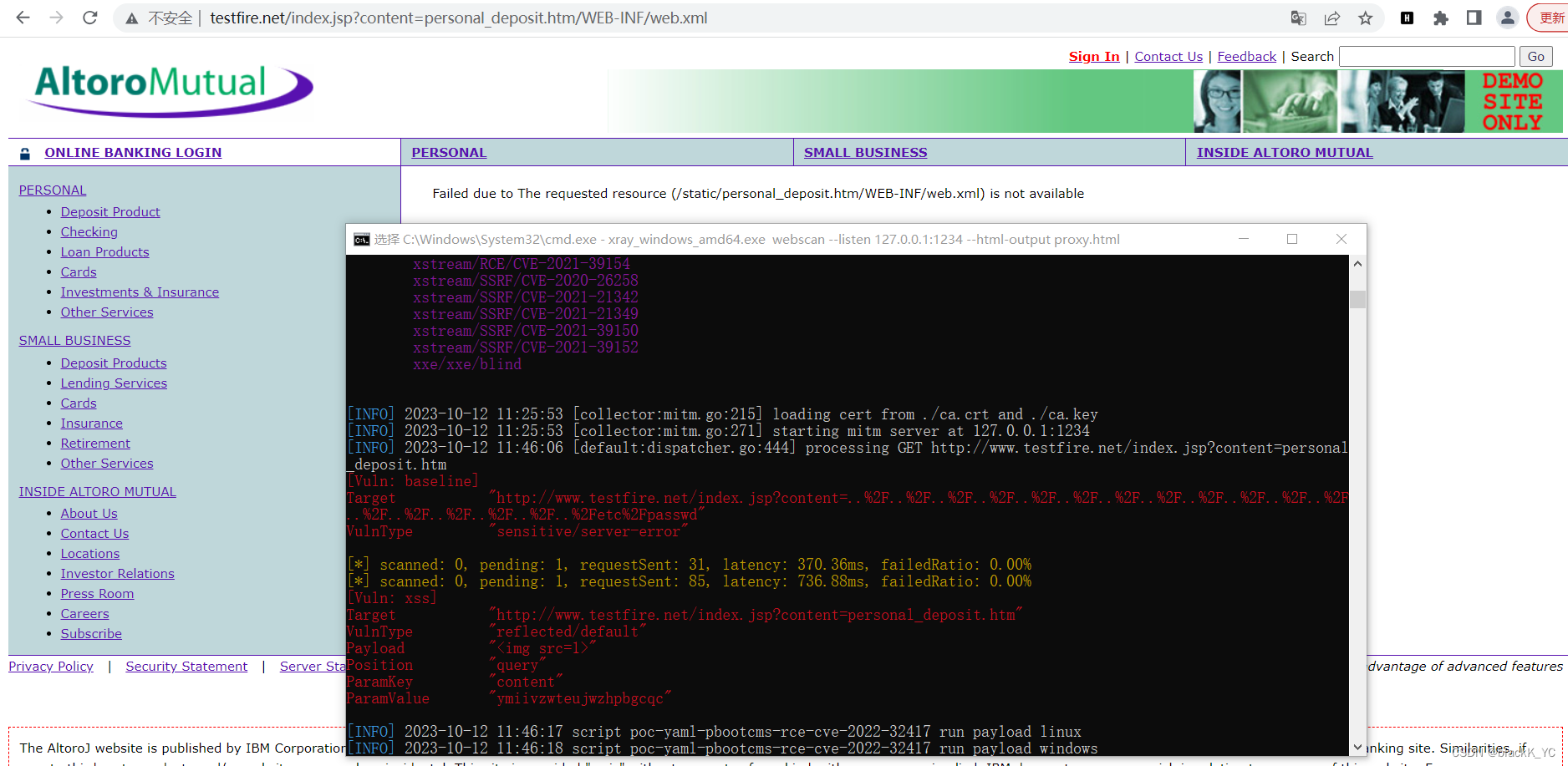Open the translate page icon
1568x766 pixels.
(x=1298, y=18)
